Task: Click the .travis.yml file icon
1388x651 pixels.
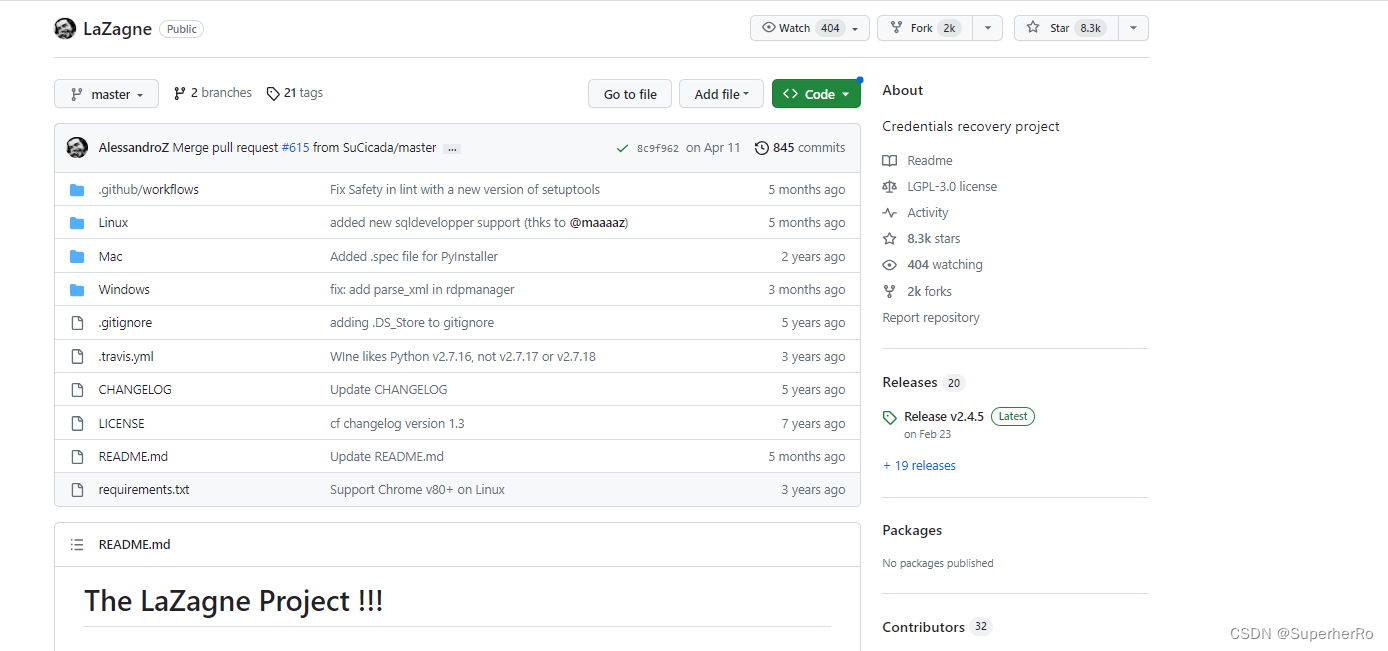Action: (77, 357)
